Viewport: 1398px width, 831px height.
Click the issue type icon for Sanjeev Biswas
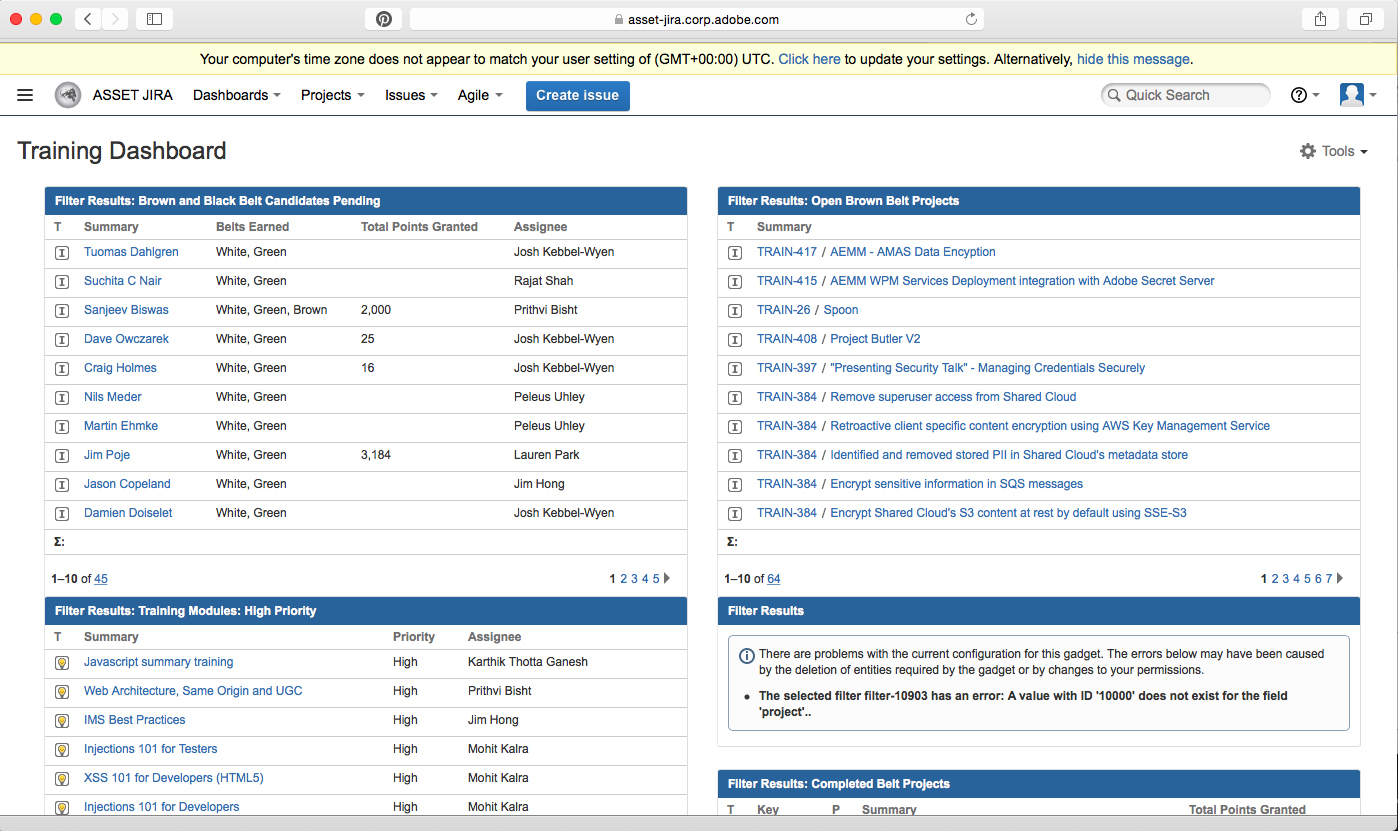[x=61, y=311]
